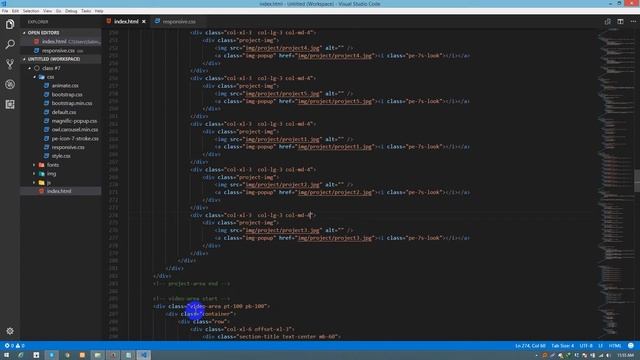
Task: Open the Edit menu
Action: [15, 11]
